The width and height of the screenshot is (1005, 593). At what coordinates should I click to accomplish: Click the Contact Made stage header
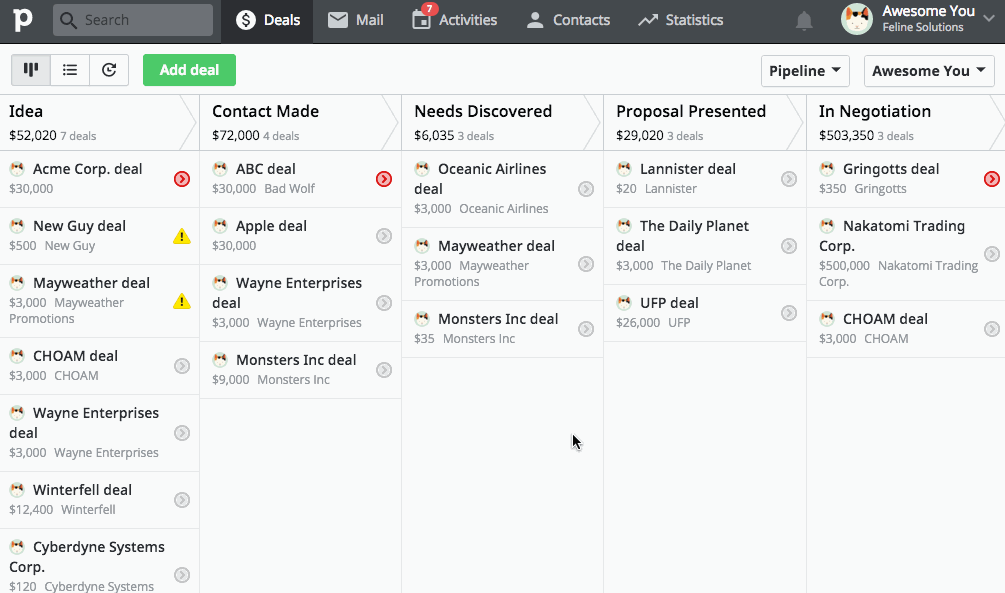[x=300, y=122]
